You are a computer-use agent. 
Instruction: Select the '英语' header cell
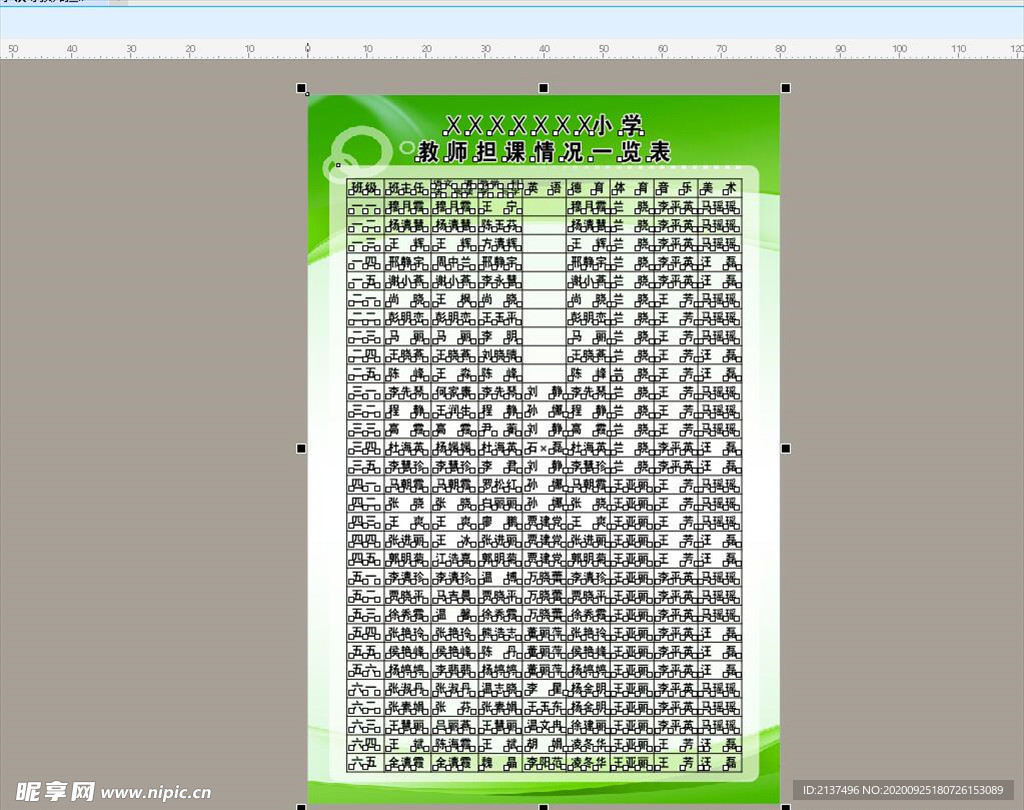pyautogui.click(x=544, y=188)
